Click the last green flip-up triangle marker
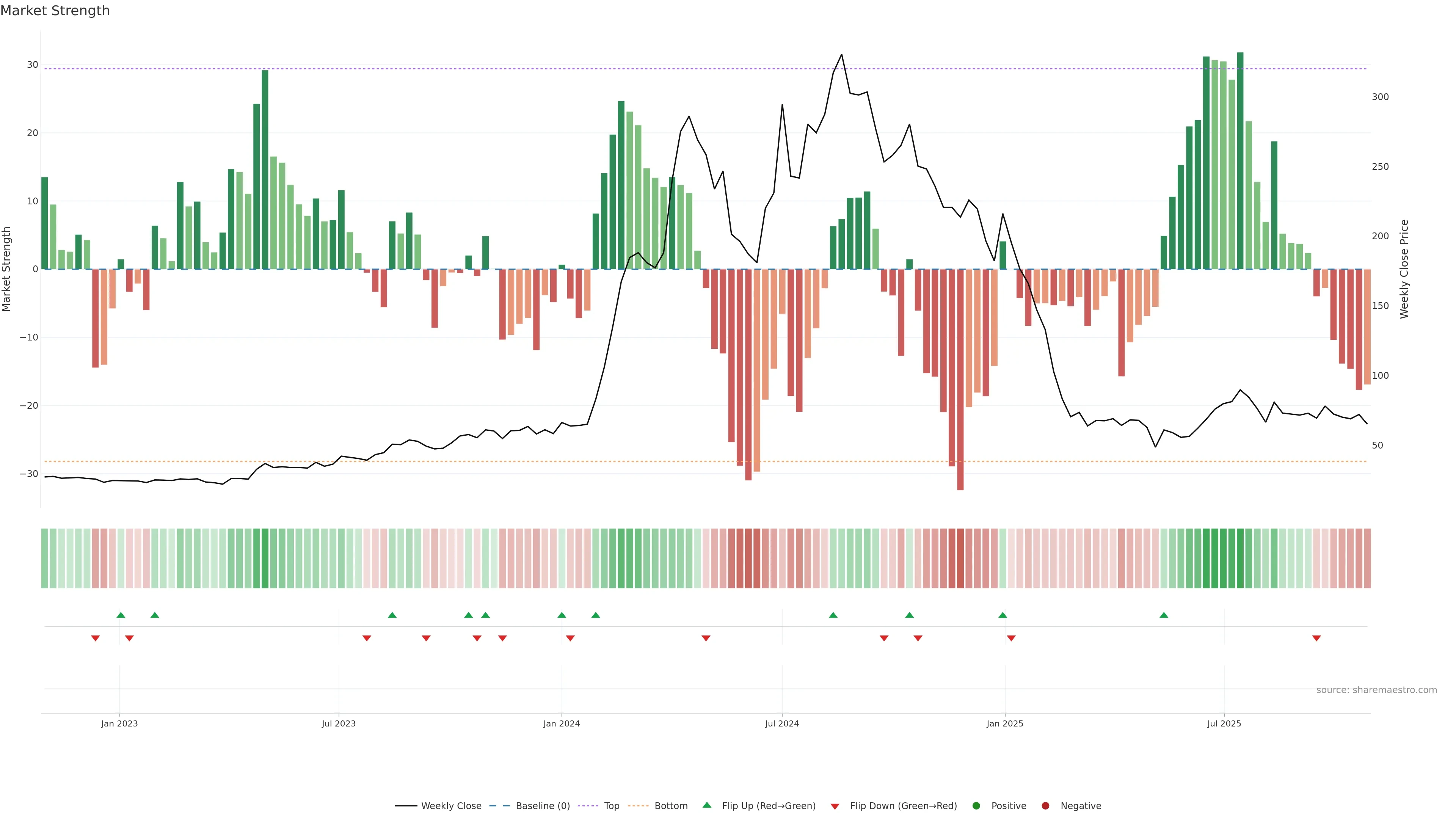Image resolution: width=1456 pixels, height=819 pixels. pos(1164,615)
